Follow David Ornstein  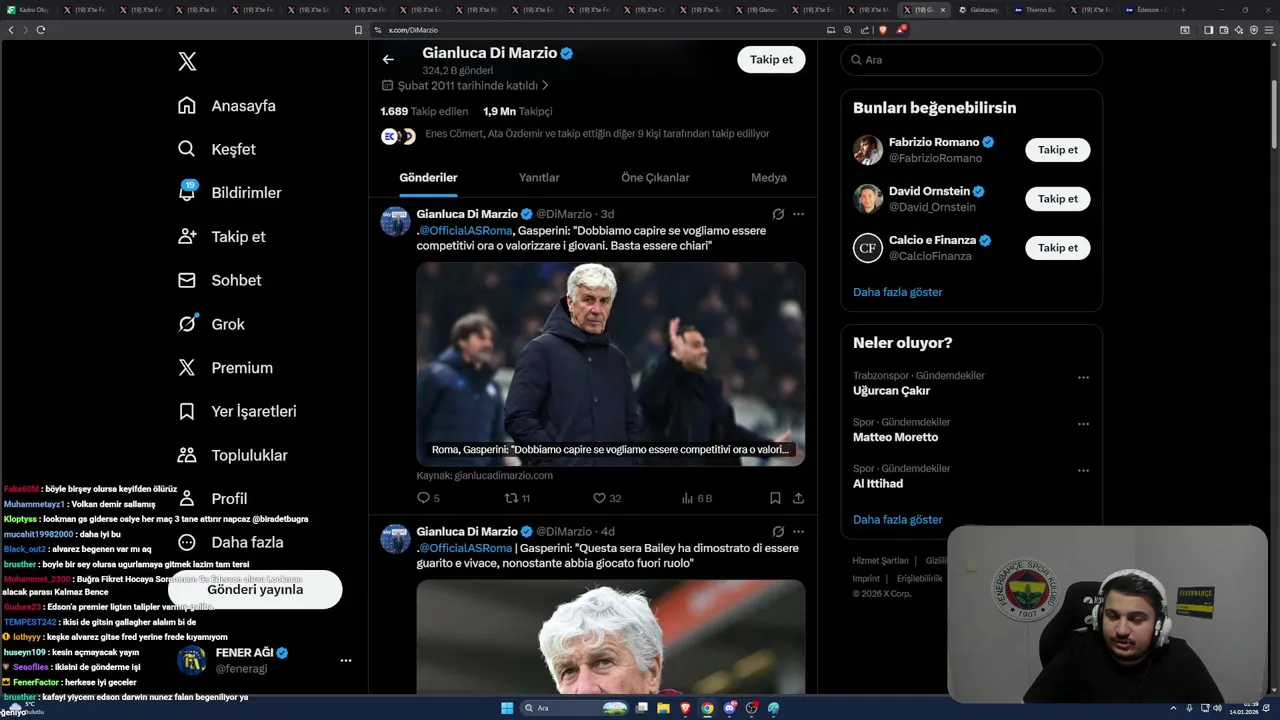[1057, 199]
